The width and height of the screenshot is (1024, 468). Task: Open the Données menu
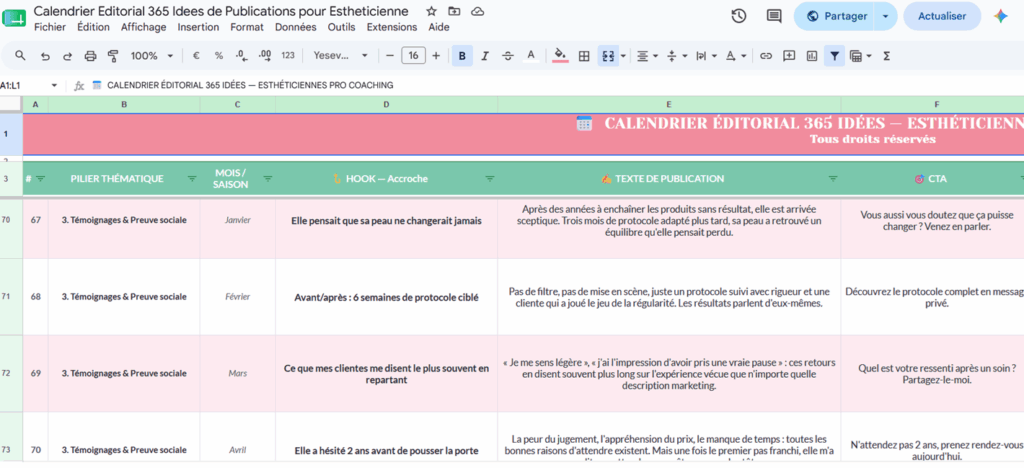click(x=296, y=27)
